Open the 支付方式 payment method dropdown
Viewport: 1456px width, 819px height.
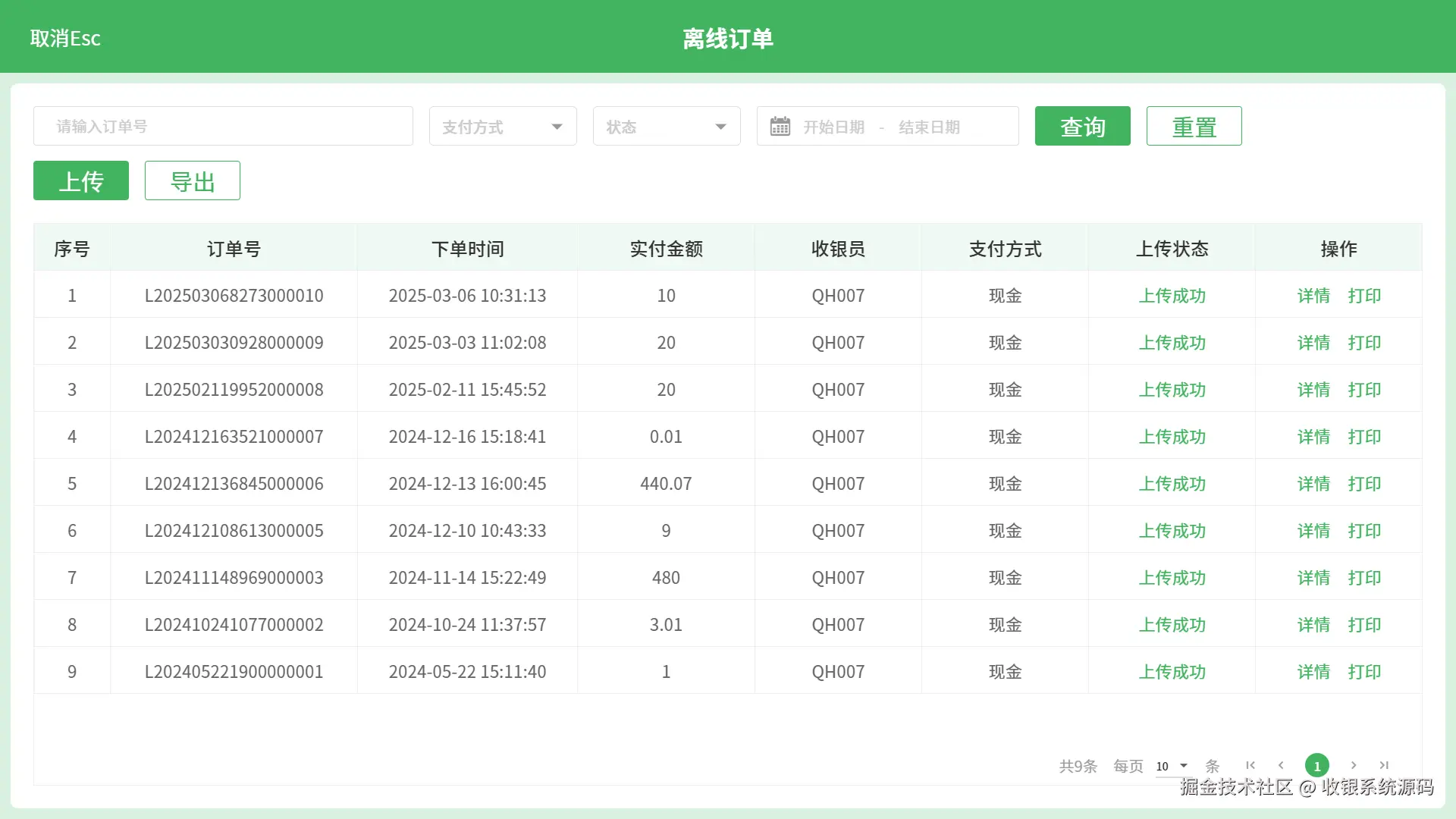click(503, 127)
